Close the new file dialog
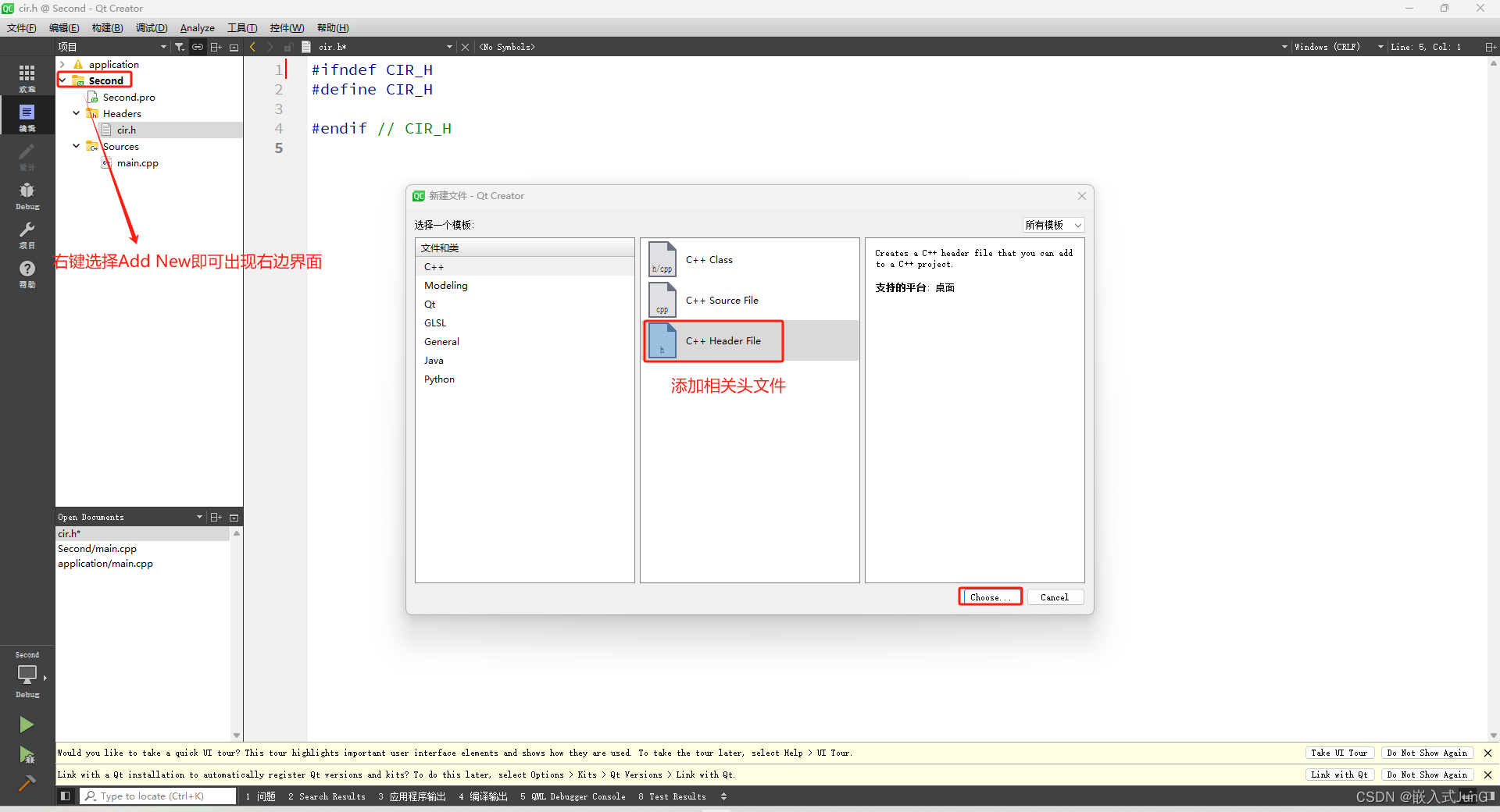1500x812 pixels. (1082, 196)
